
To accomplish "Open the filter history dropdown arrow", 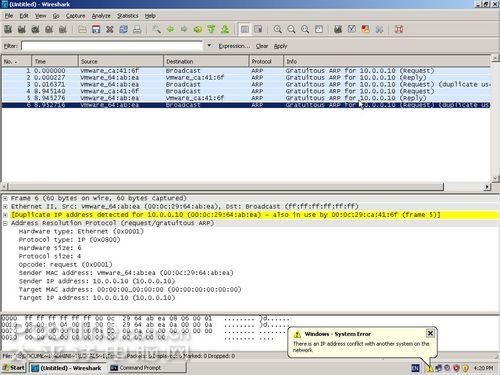I will pos(209,45).
